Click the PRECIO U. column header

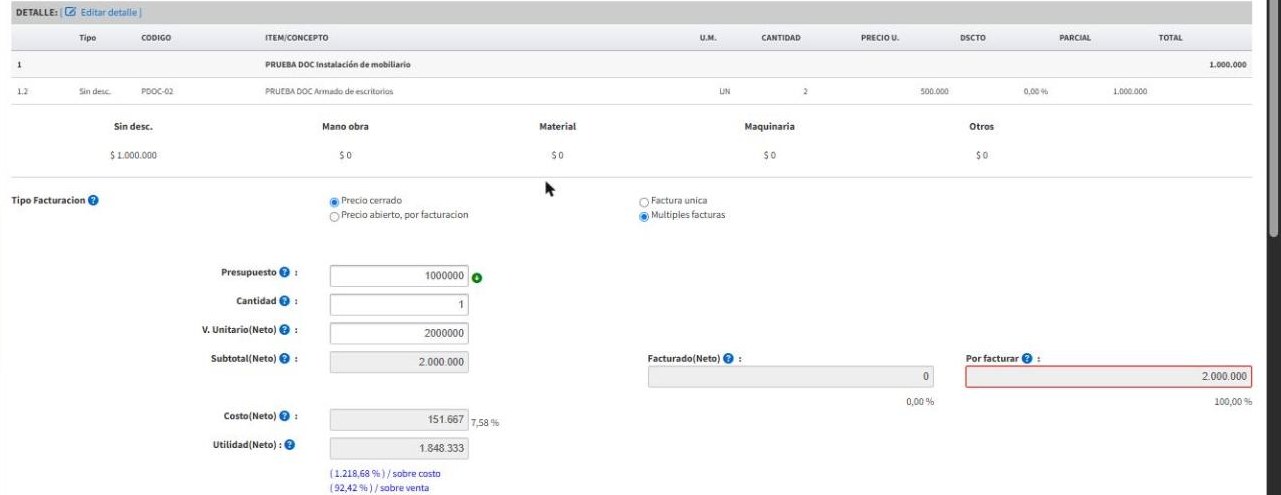tap(880, 38)
